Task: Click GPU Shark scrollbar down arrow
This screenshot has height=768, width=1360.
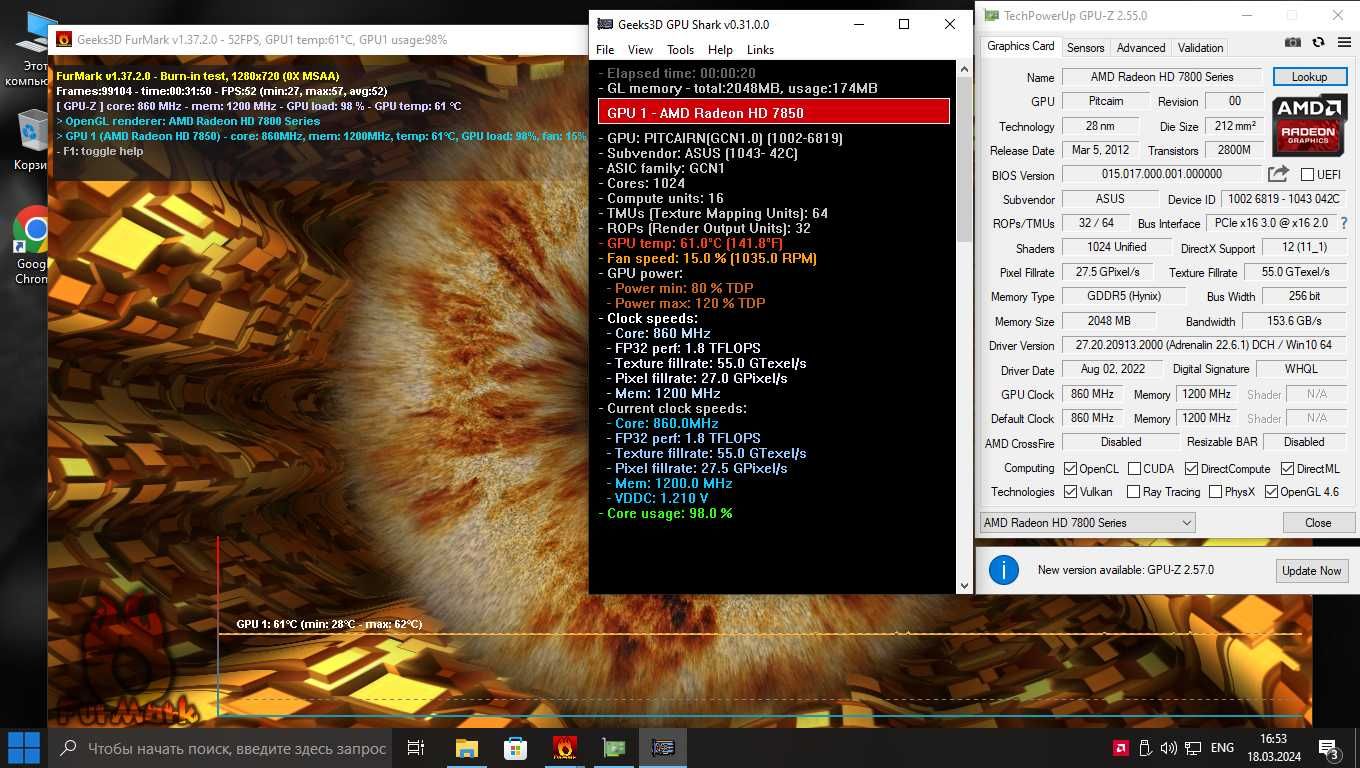Action: (964, 586)
